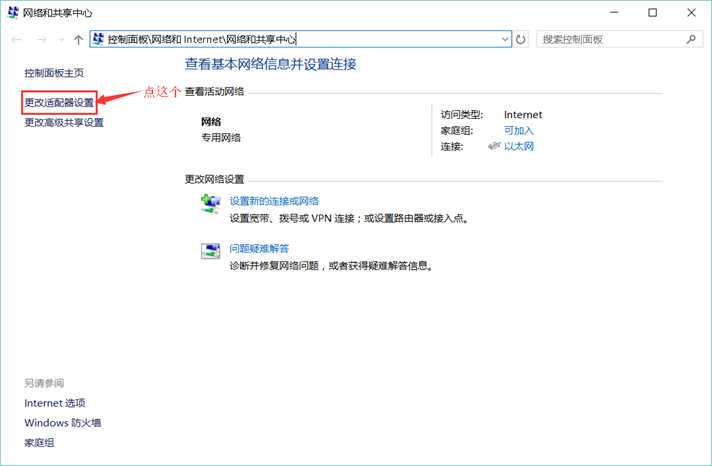
Task: Select the 专用网络 network type text
Action: click(221, 138)
